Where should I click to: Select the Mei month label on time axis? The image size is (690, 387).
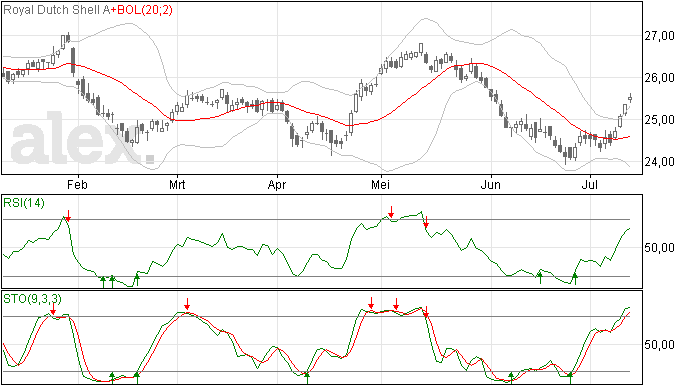point(381,184)
